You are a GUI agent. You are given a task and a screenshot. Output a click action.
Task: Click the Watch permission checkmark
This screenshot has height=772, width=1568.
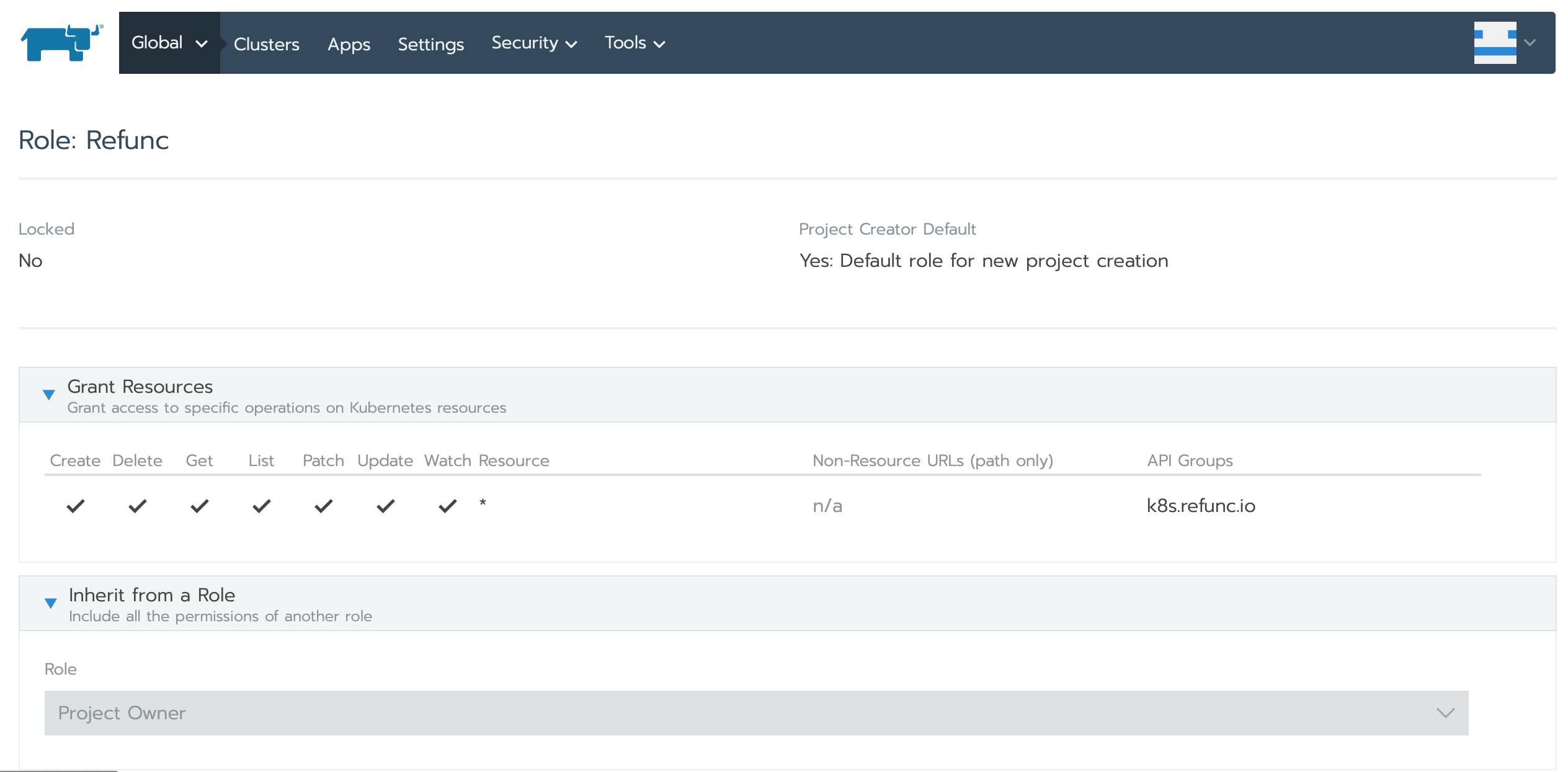tap(447, 506)
